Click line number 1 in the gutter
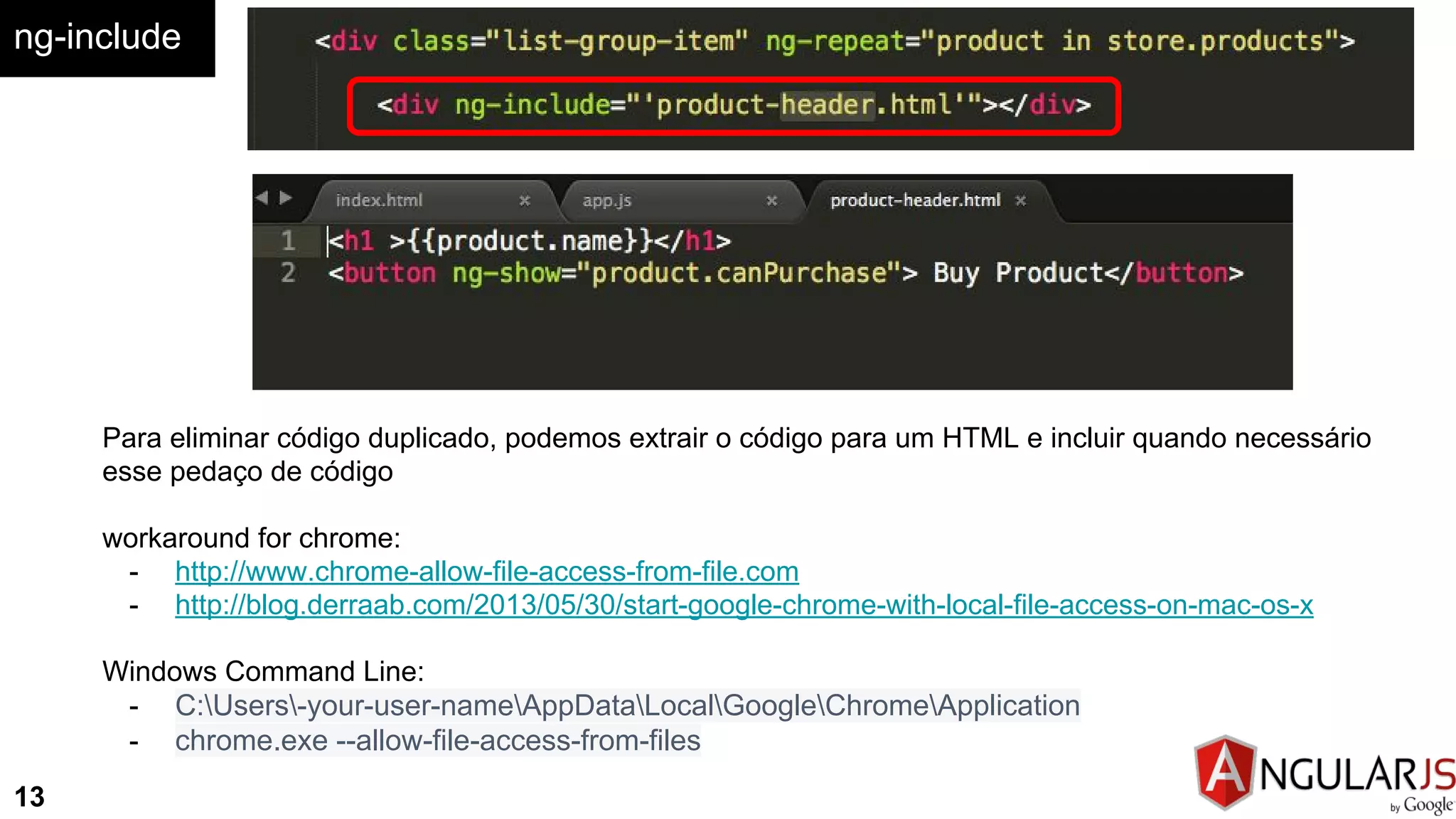This screenshot has height=819, width=1456. 288,240
